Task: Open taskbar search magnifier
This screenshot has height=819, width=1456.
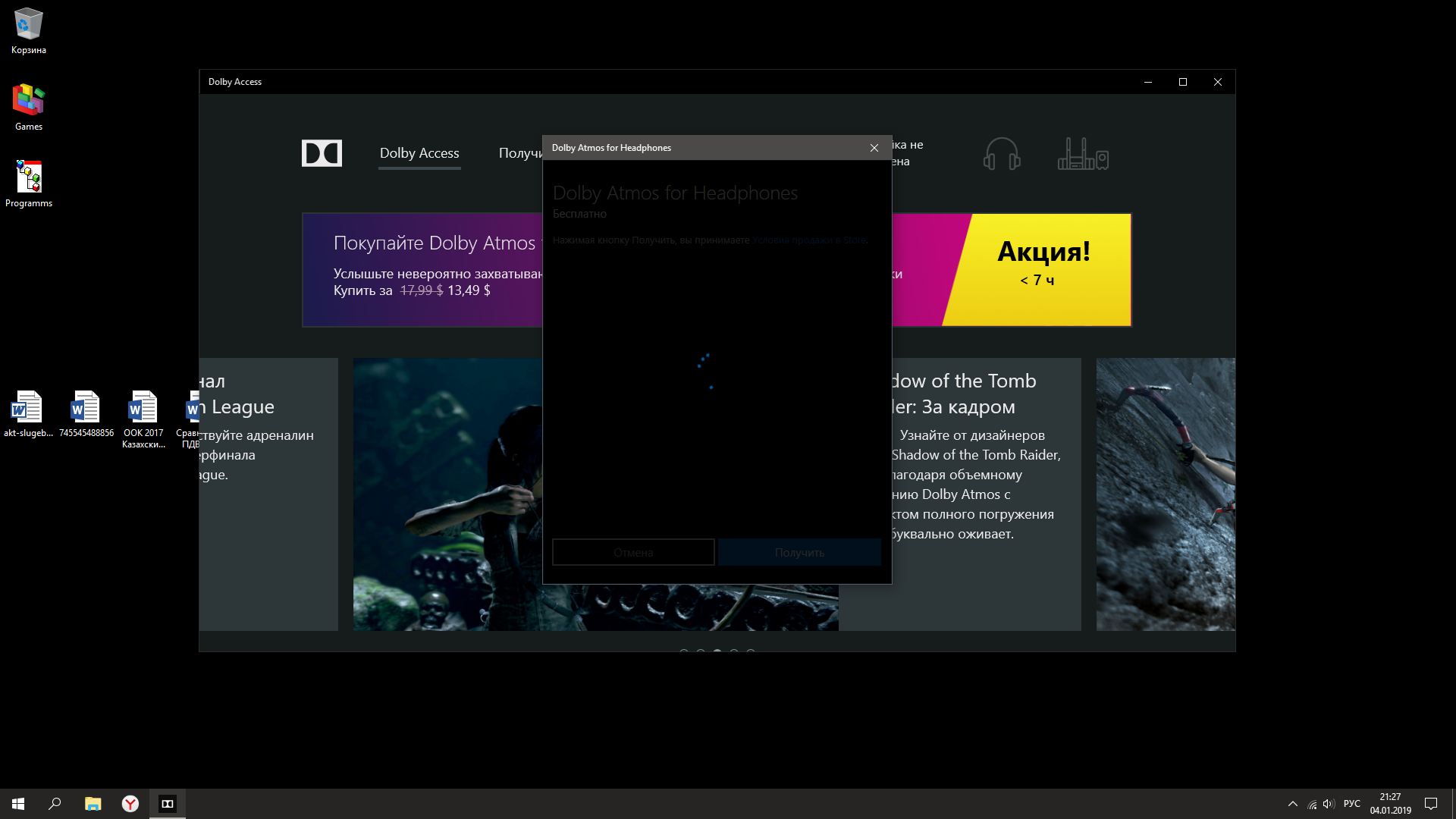Action: click(55, 804)
